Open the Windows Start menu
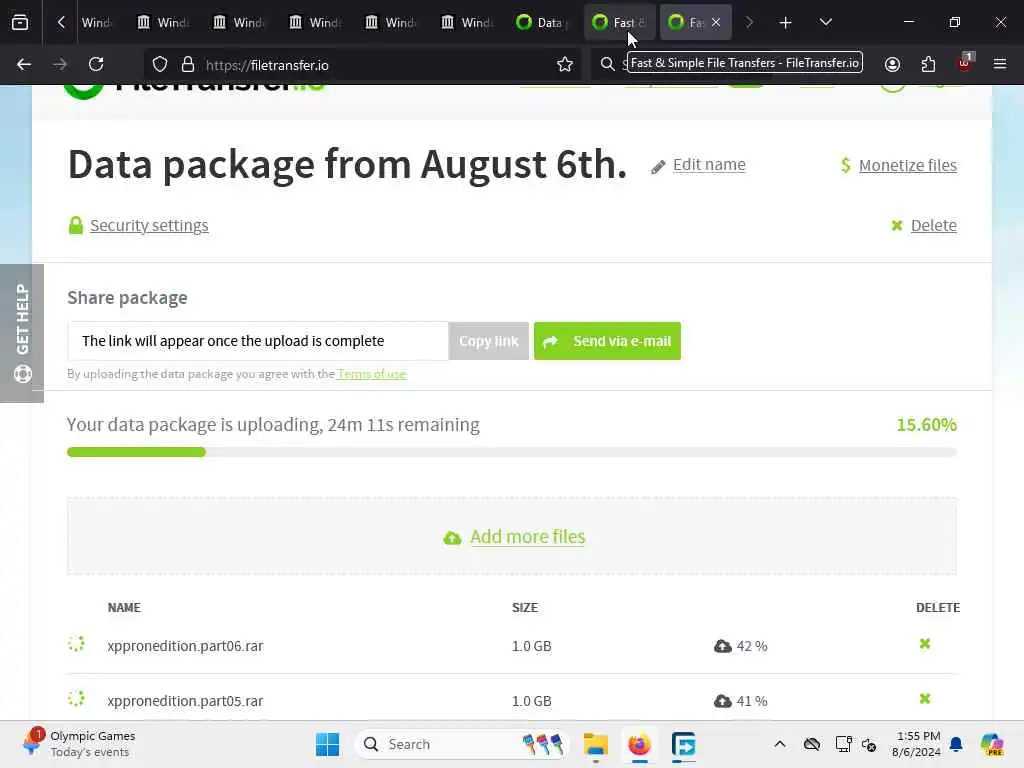Image resolution: width=1024 pixels, height=768 pixels. tap(327, 744)
